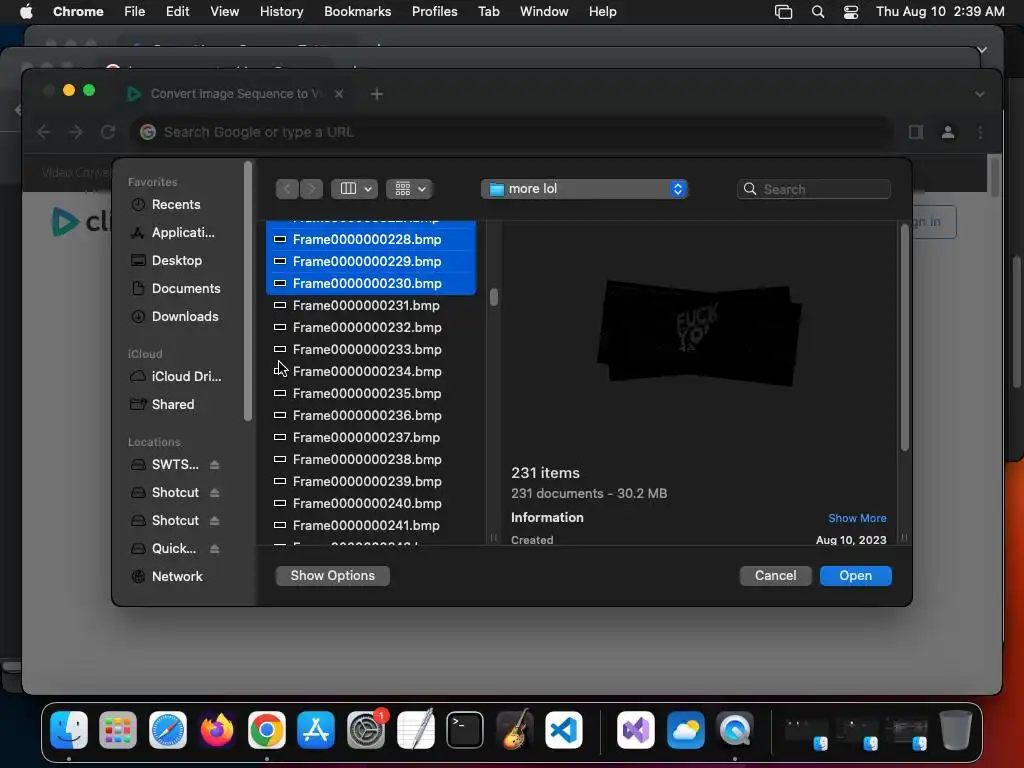This screenshot has width=1024, height=768.
Task: Launch Firefox from the Dock
Action: pos(217,729)
